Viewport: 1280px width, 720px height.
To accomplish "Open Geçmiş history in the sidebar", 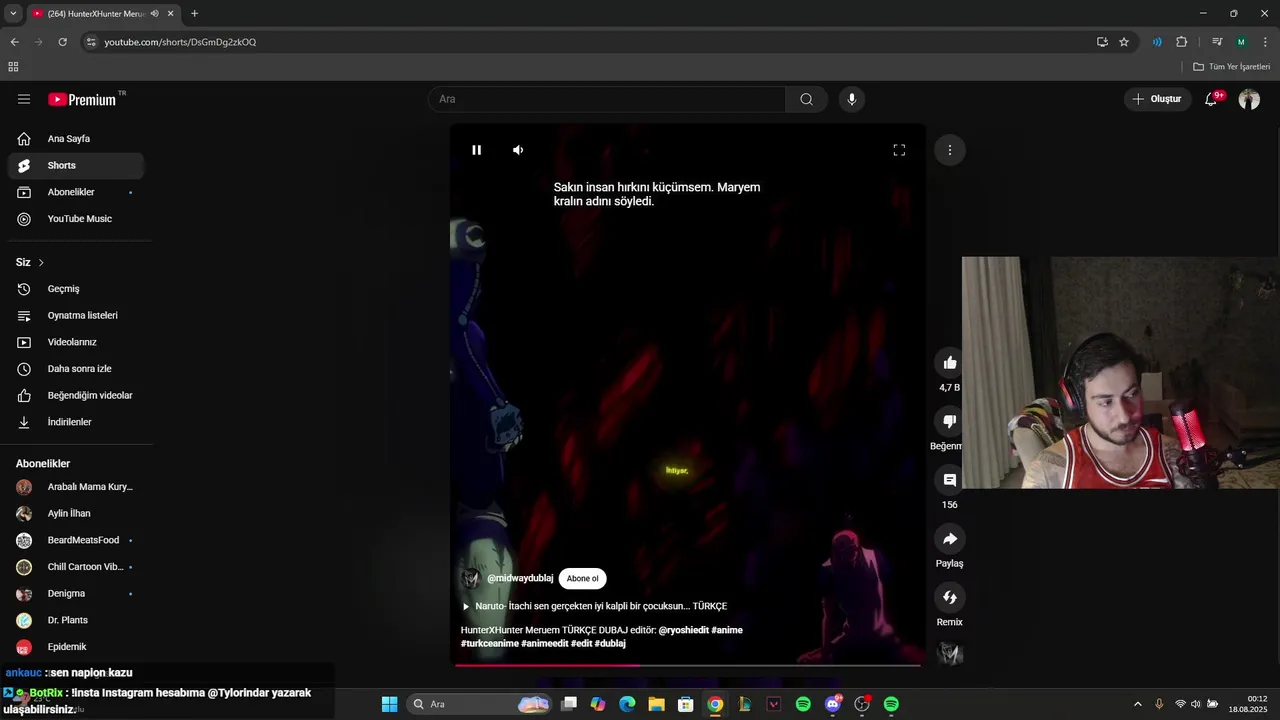I will point(76,289).
